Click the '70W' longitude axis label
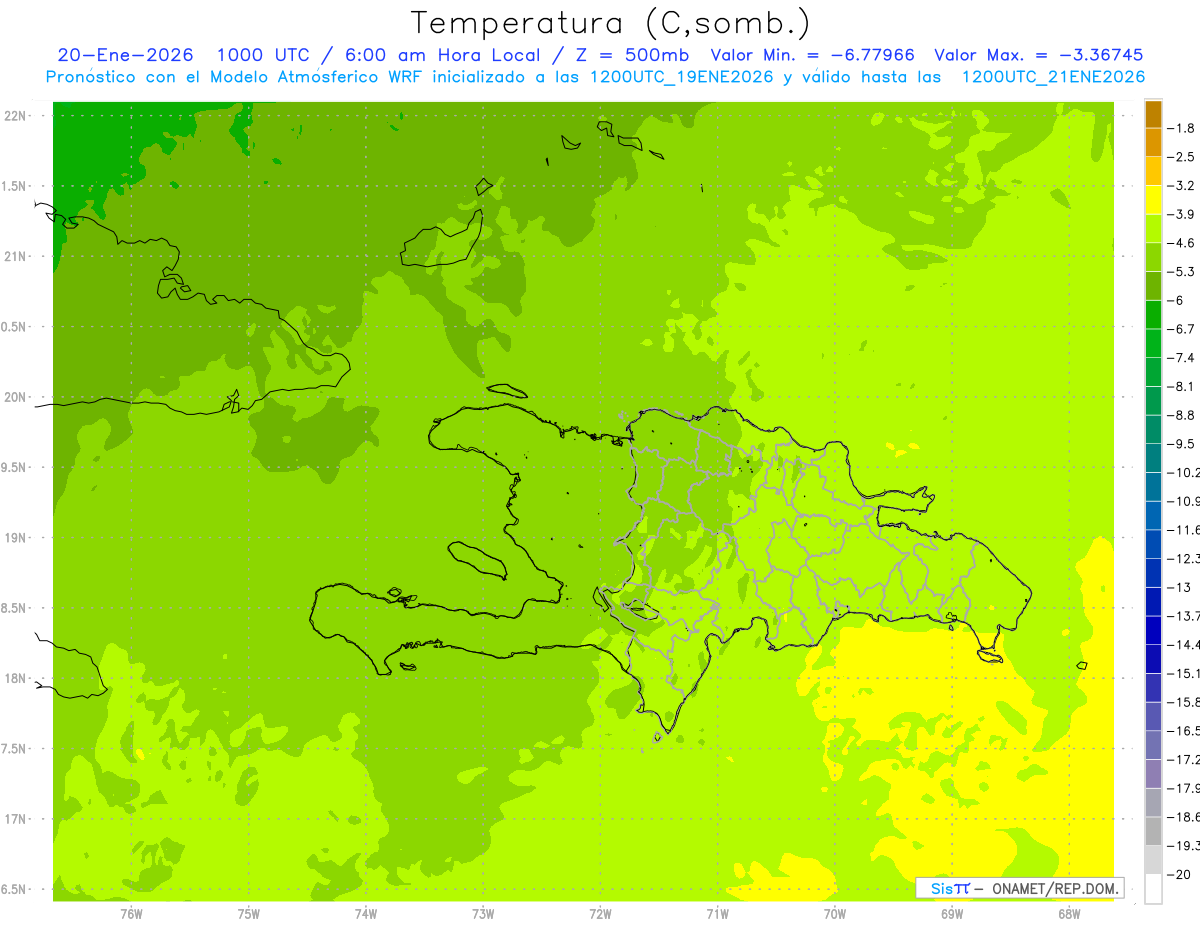This screenshot has height=927, width=1200. click(x=835, y=913)
